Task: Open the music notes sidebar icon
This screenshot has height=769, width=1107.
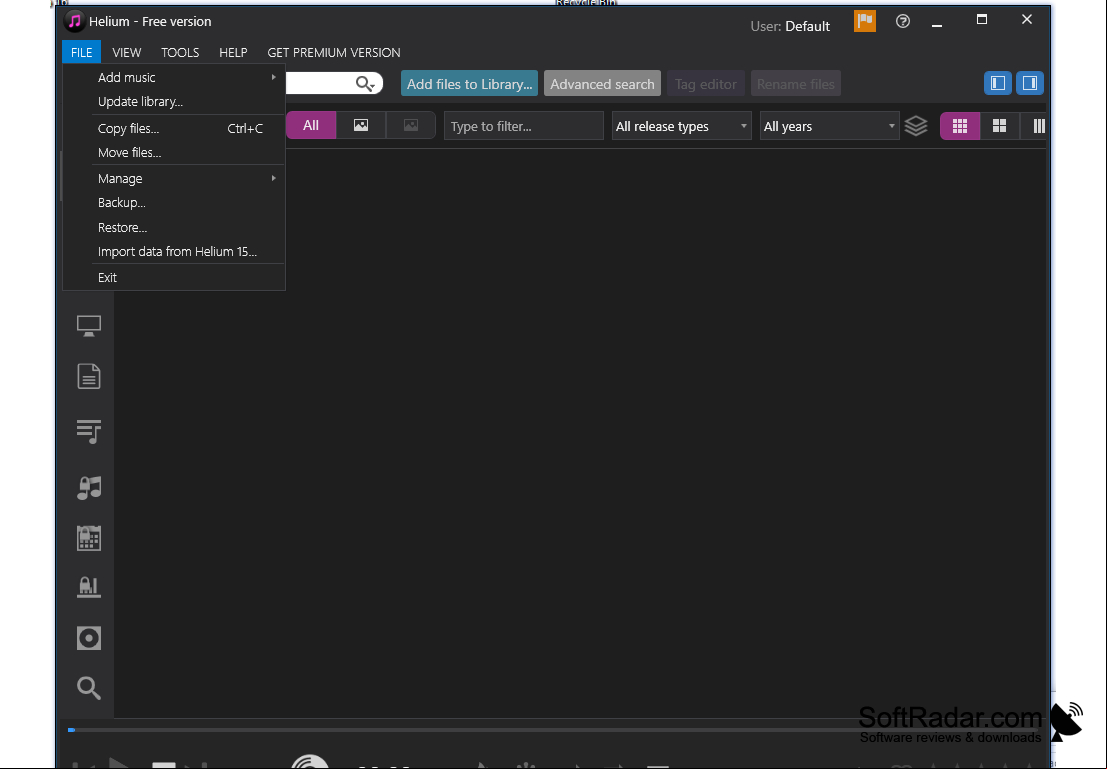Action: click(89, 487)
